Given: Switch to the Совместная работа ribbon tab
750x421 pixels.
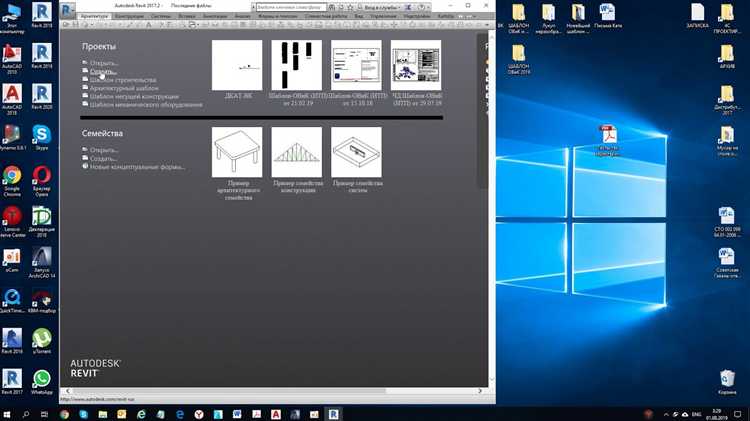Looking at the screenshot, I should 326,16.
